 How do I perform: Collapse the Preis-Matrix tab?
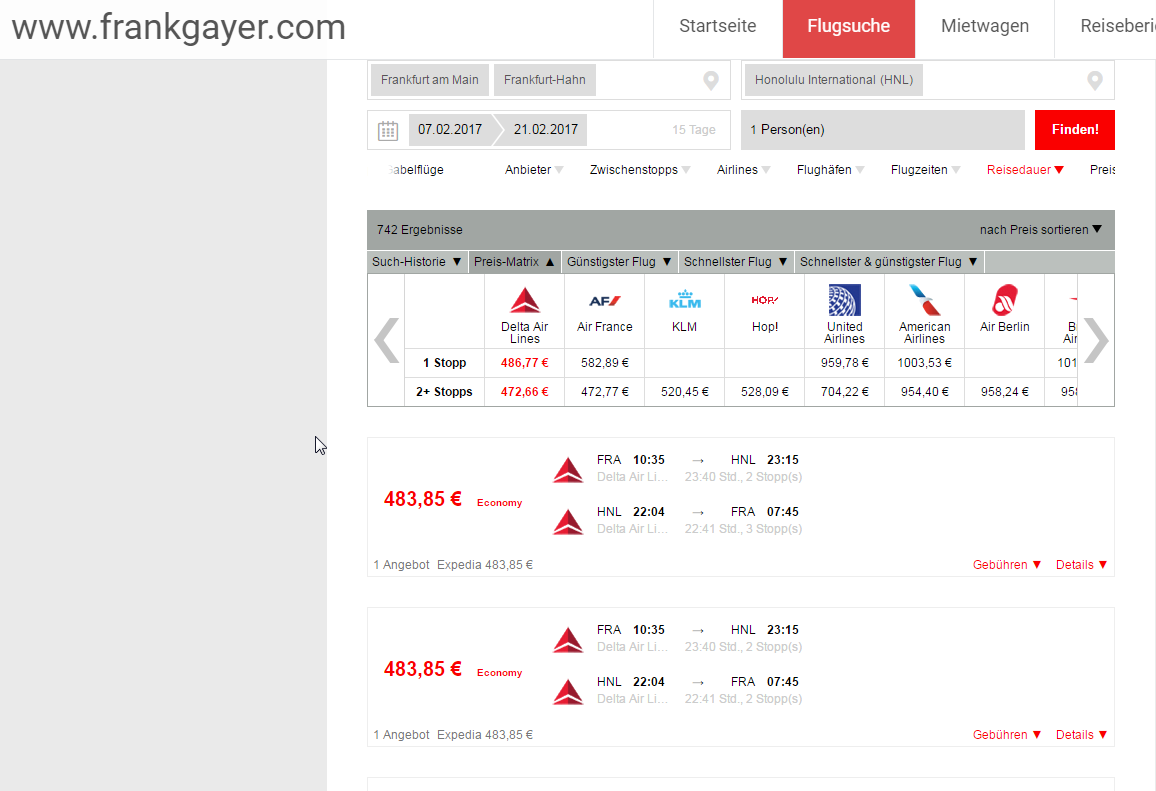514,262
